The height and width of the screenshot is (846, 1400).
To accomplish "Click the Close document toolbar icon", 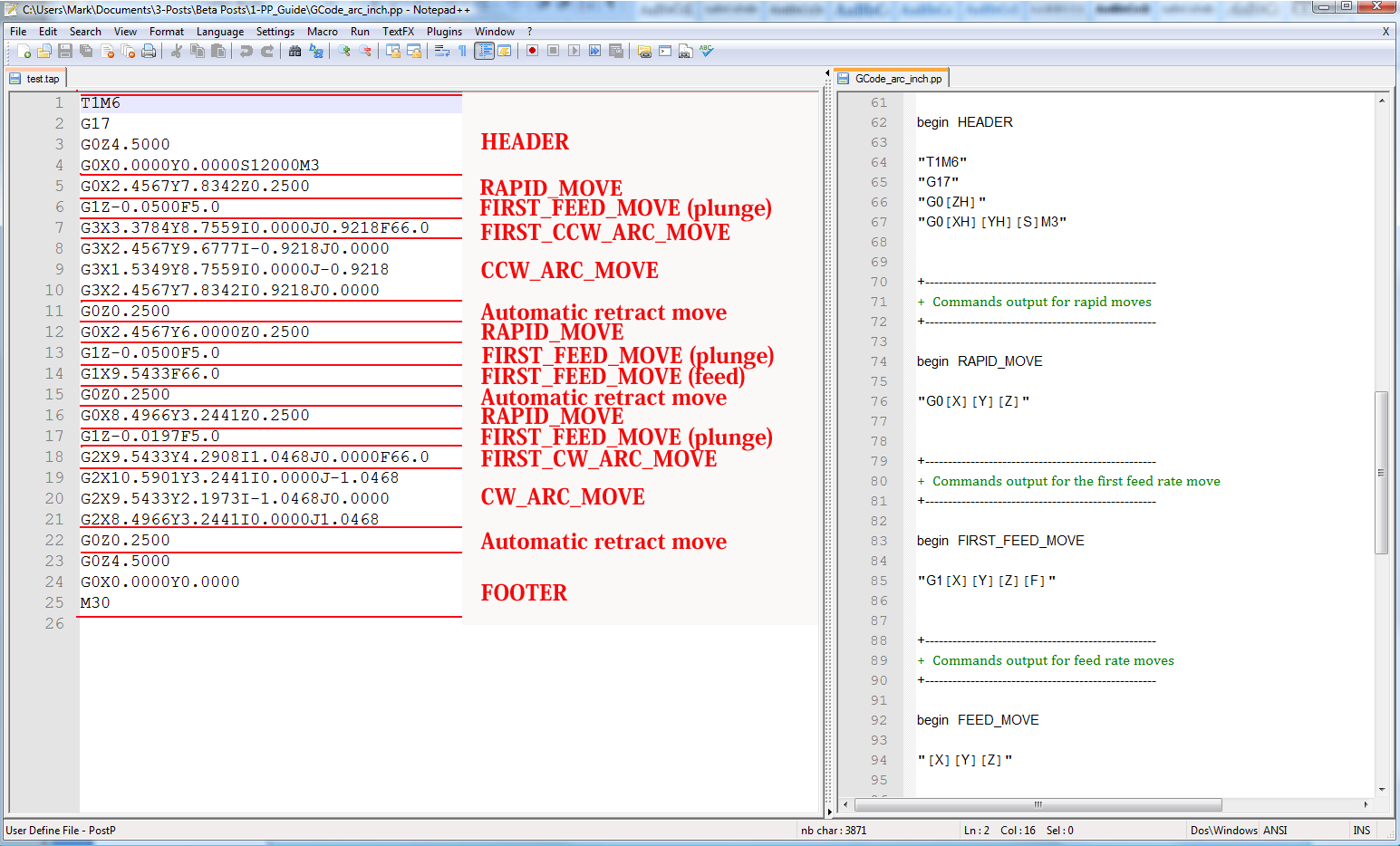I will click(108, 51).
